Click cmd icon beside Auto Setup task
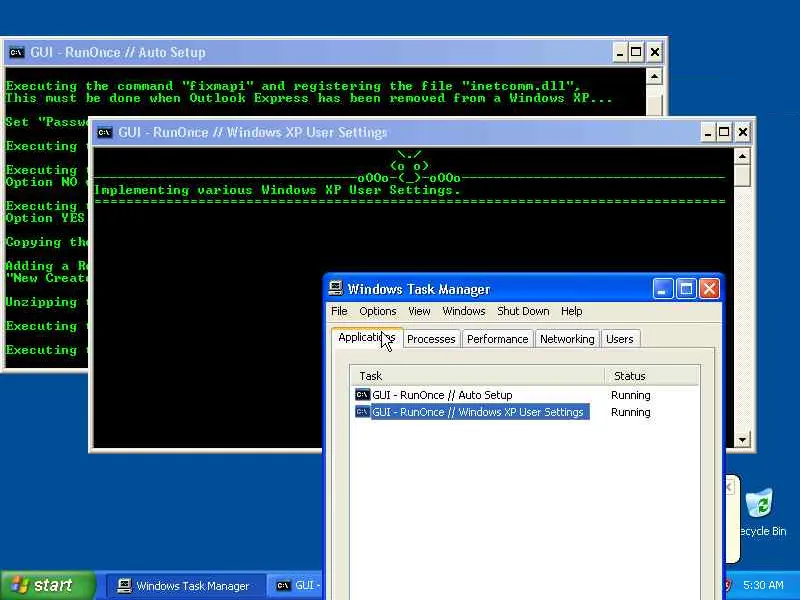800x600 pixels. point(362,395)
